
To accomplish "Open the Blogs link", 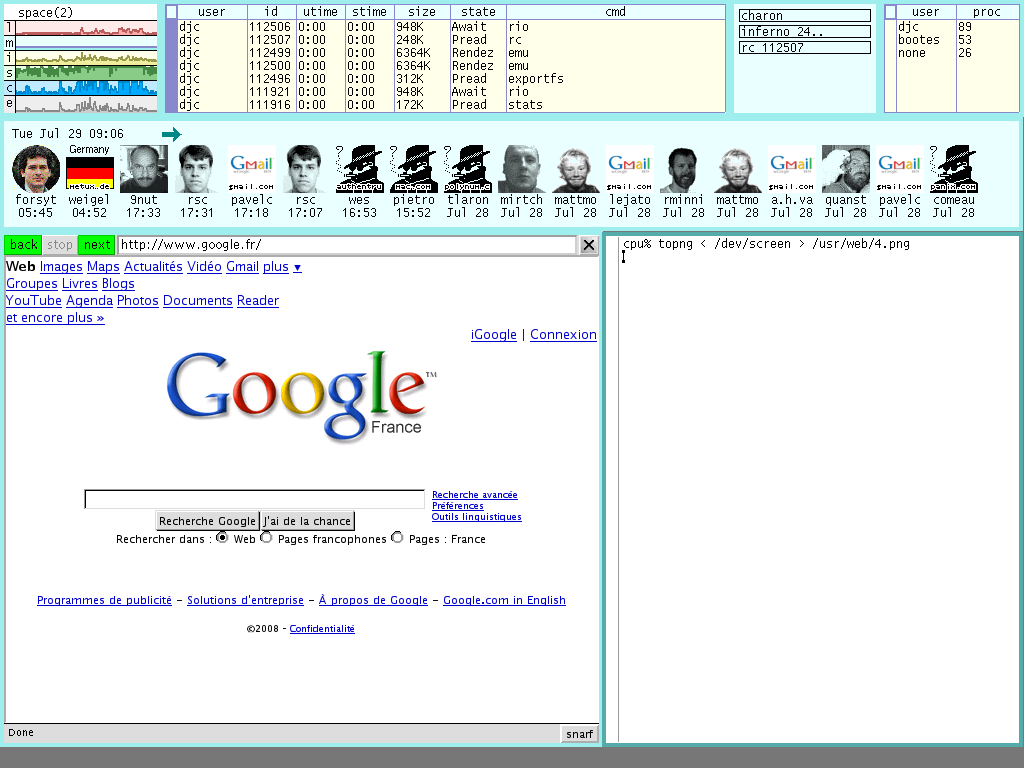I will (x=118, y=284).
